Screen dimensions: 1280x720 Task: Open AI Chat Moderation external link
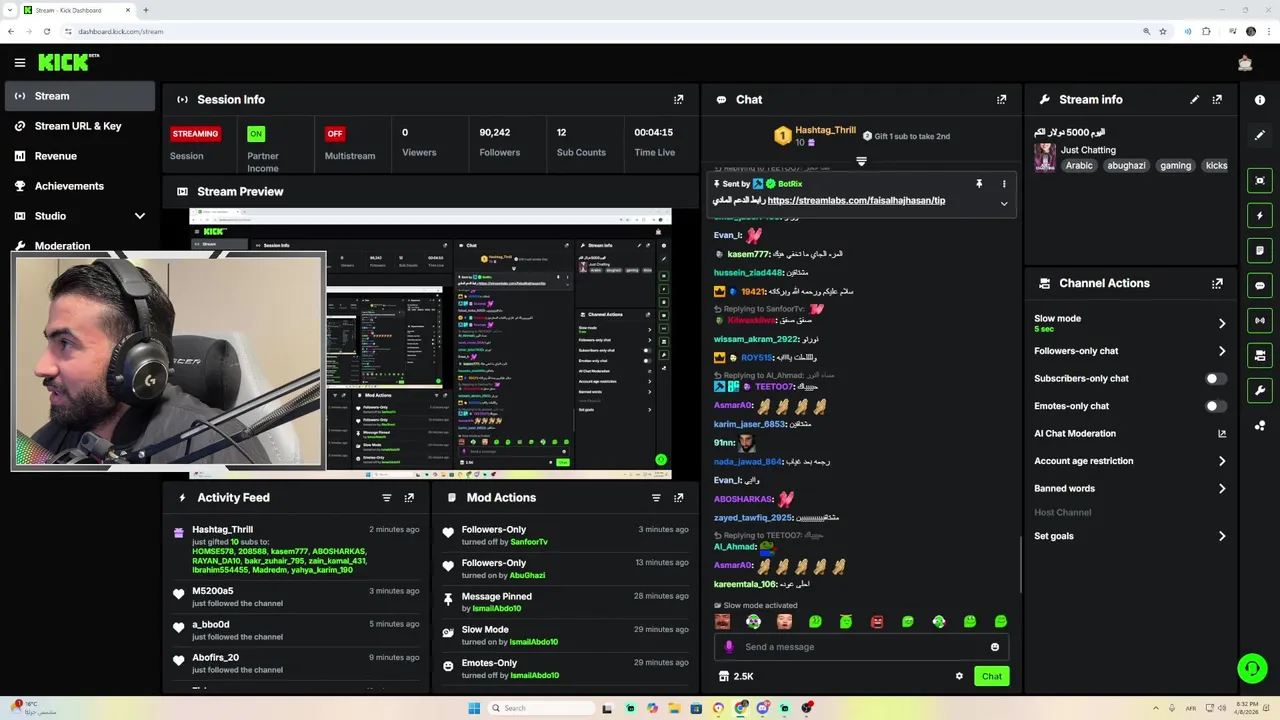[x=1221, y=434]
